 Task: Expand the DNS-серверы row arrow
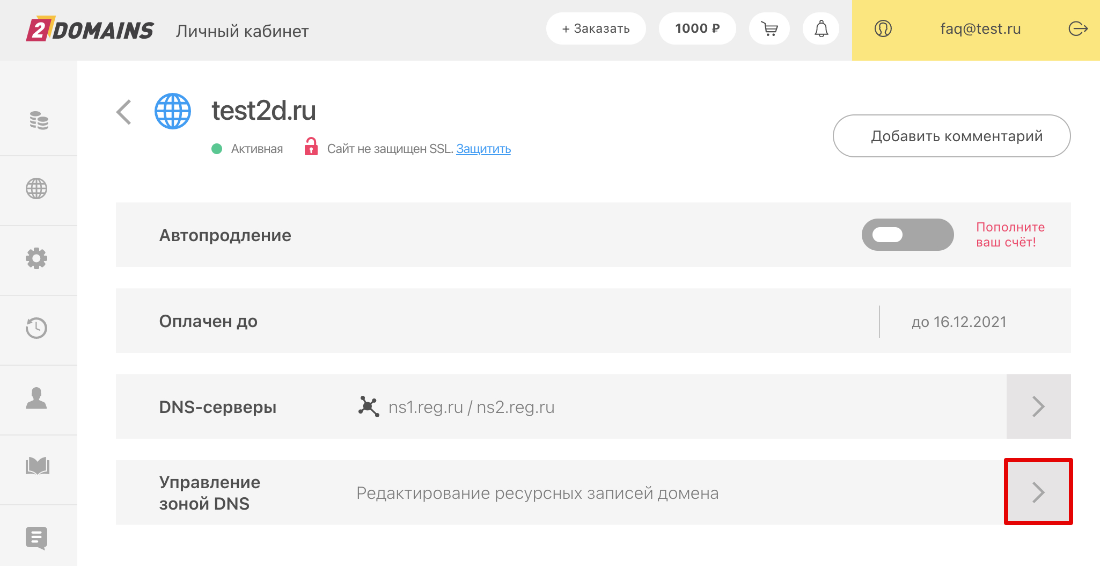click(x=1038, y=406)
